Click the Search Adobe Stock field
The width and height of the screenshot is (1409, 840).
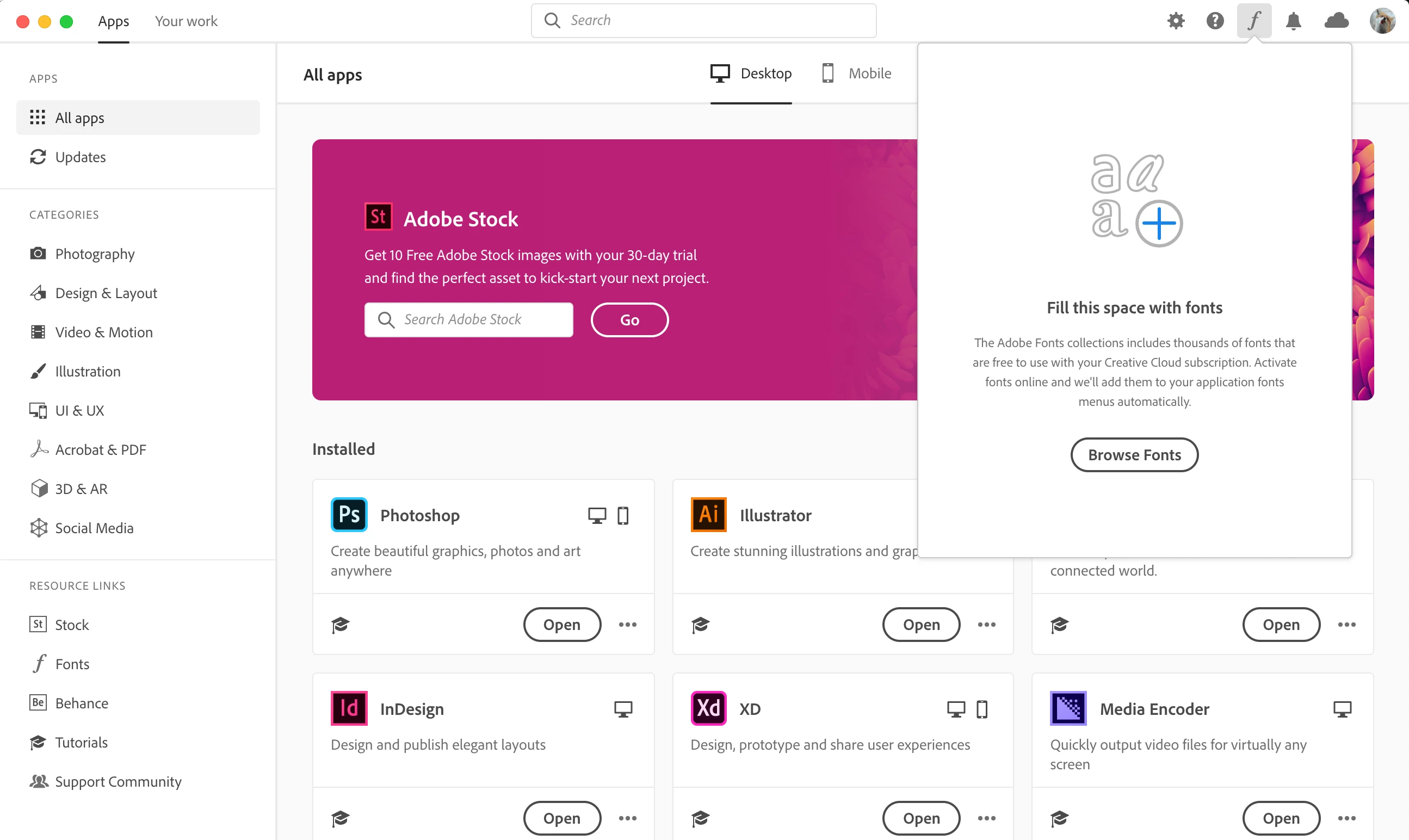(468, 320)
